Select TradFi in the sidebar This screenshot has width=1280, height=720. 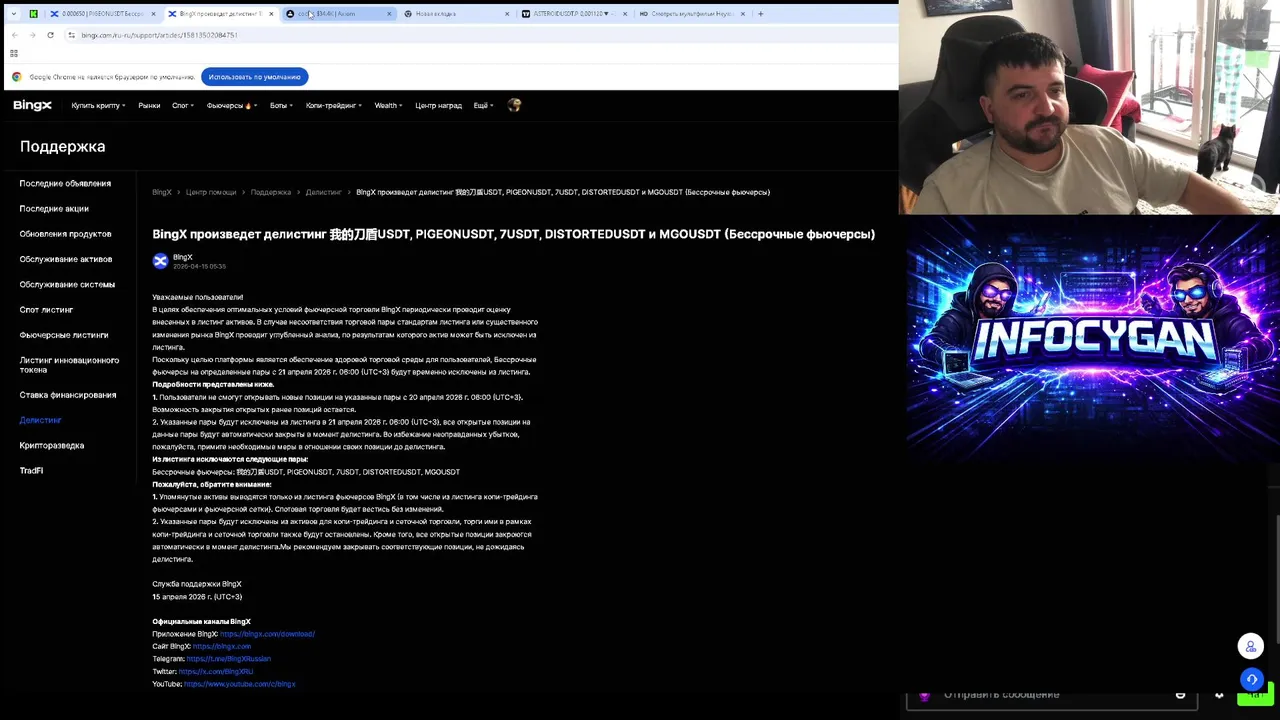click(x=31, y=471)
